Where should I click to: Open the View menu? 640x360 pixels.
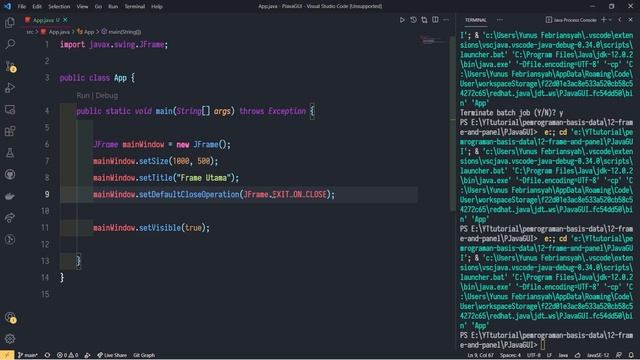click(x=82, y=7)
